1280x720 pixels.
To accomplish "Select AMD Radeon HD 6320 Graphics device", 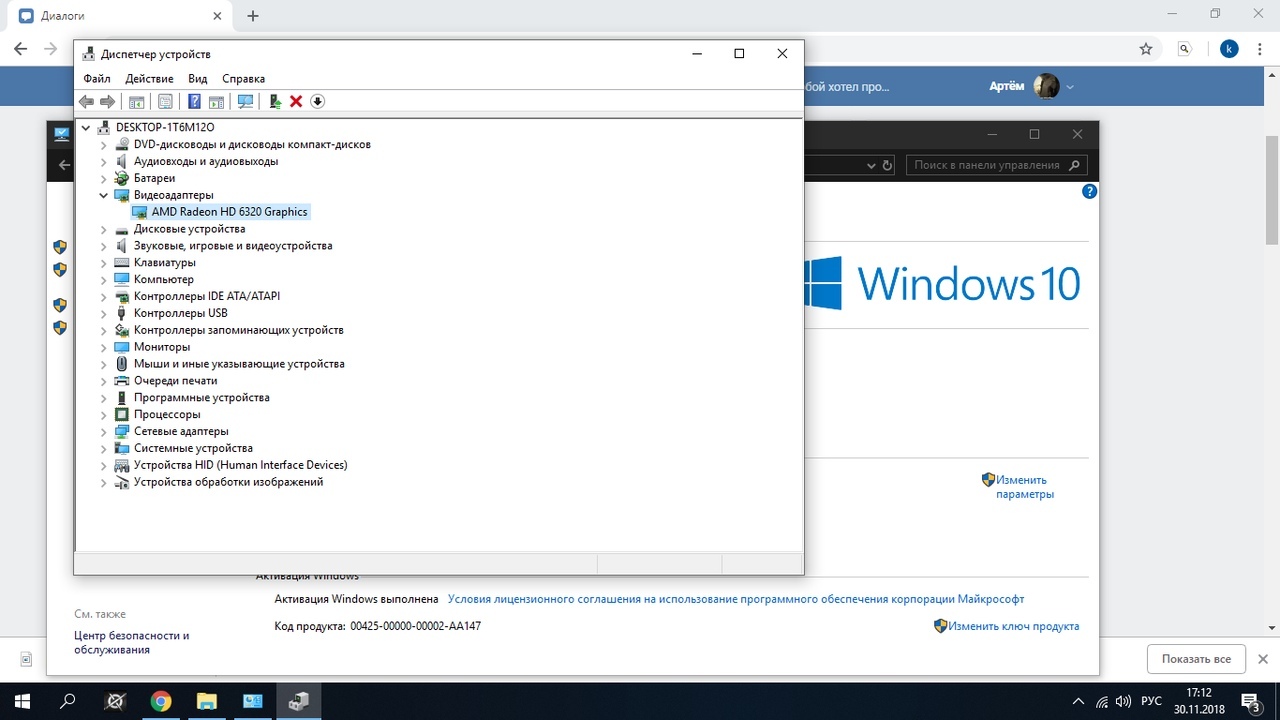I will tap(229, 212).
